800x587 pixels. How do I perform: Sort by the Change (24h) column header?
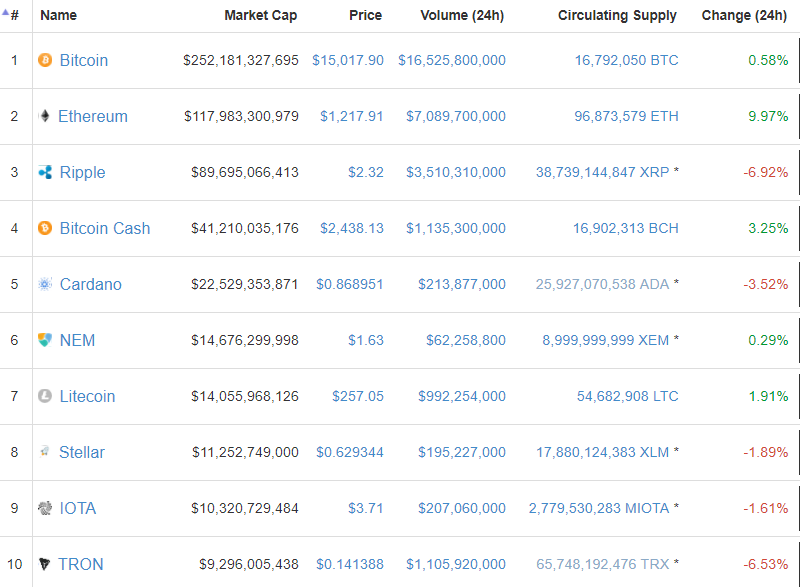pyautogui.click(x=744, y=15)
